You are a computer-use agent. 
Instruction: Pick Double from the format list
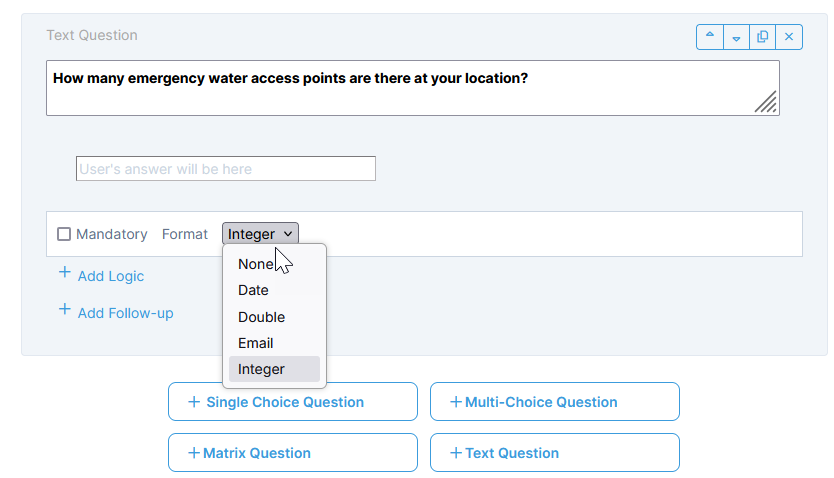261,317
